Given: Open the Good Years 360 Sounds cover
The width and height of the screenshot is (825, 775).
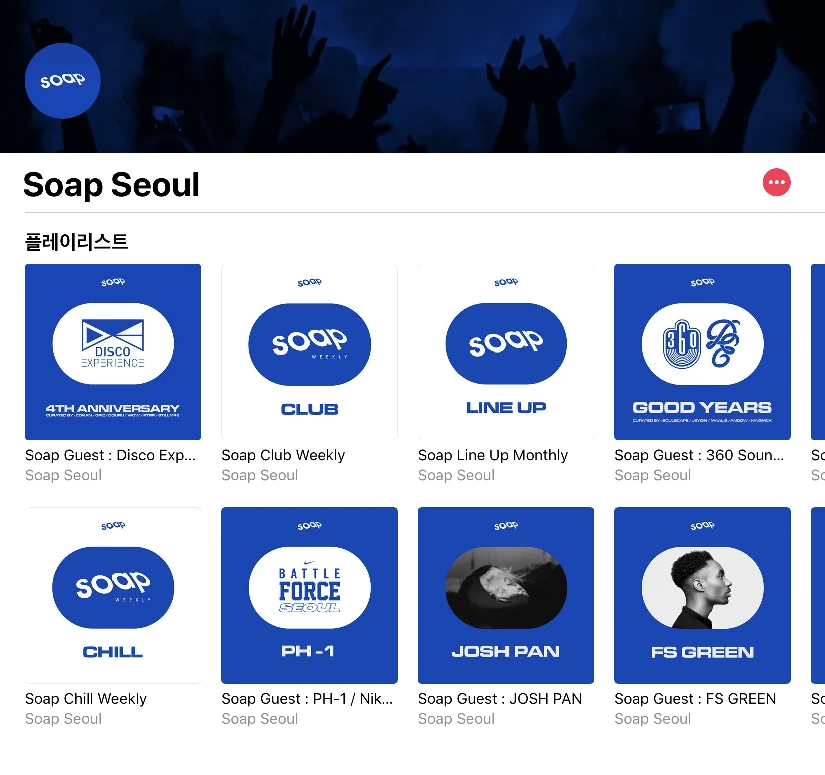Looking at the screenshot, I should click(x=702, y=351).
